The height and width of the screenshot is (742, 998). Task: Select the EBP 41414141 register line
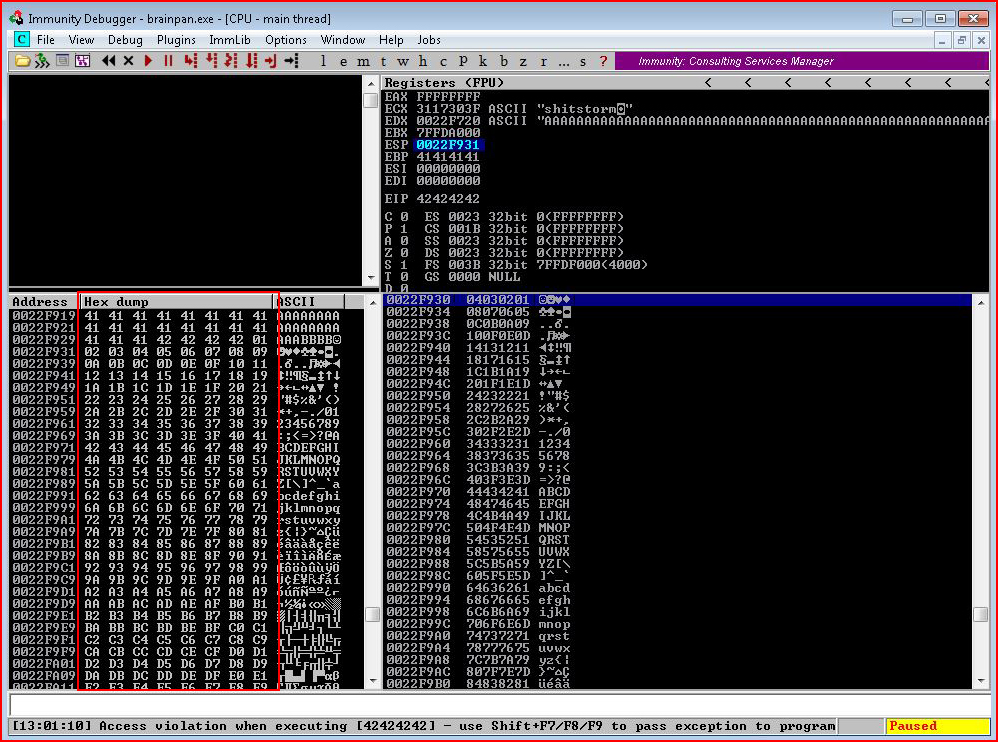[x=432, y=157]
